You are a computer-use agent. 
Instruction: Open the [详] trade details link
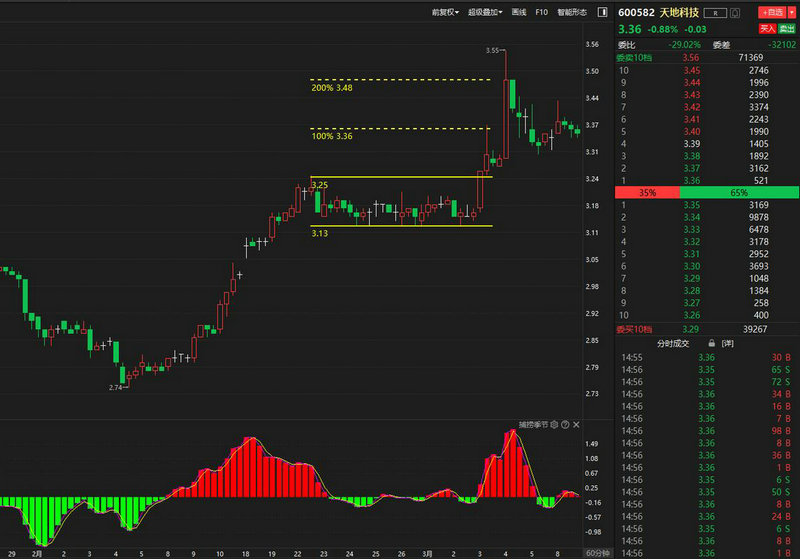point(728,343)
